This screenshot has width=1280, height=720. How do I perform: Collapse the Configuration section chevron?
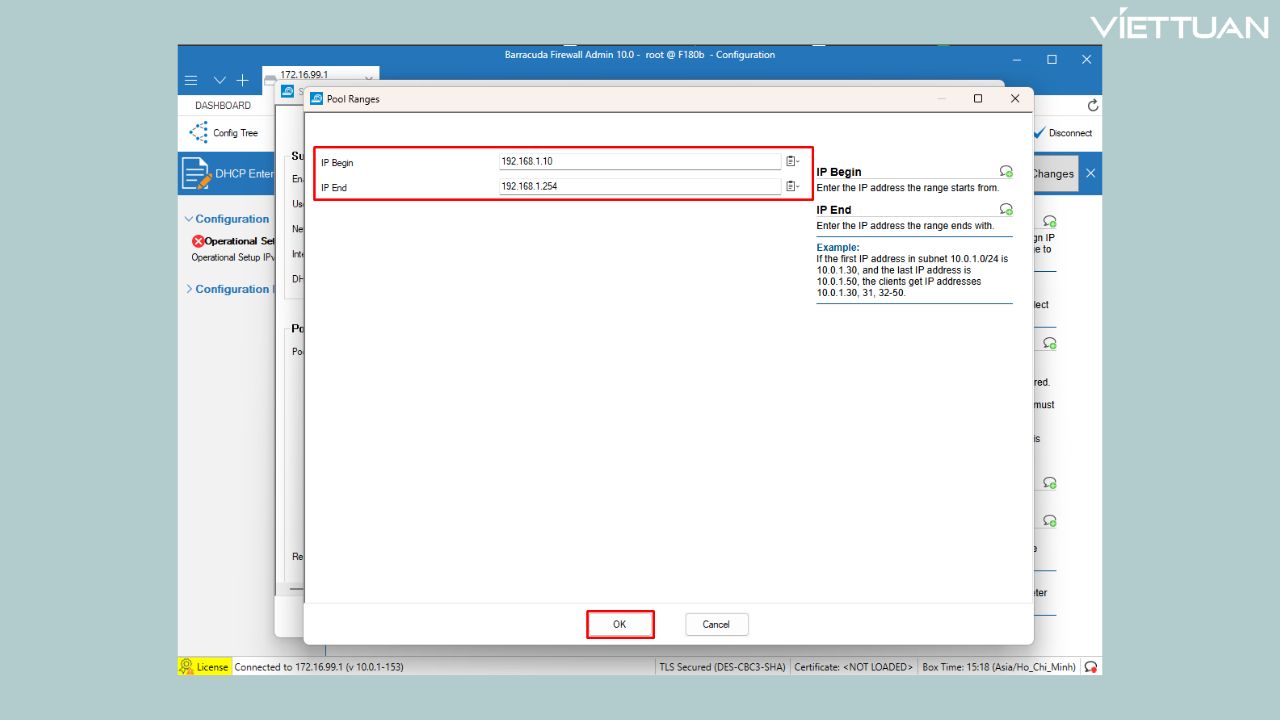pyautogui.click(x=188, y=219)
